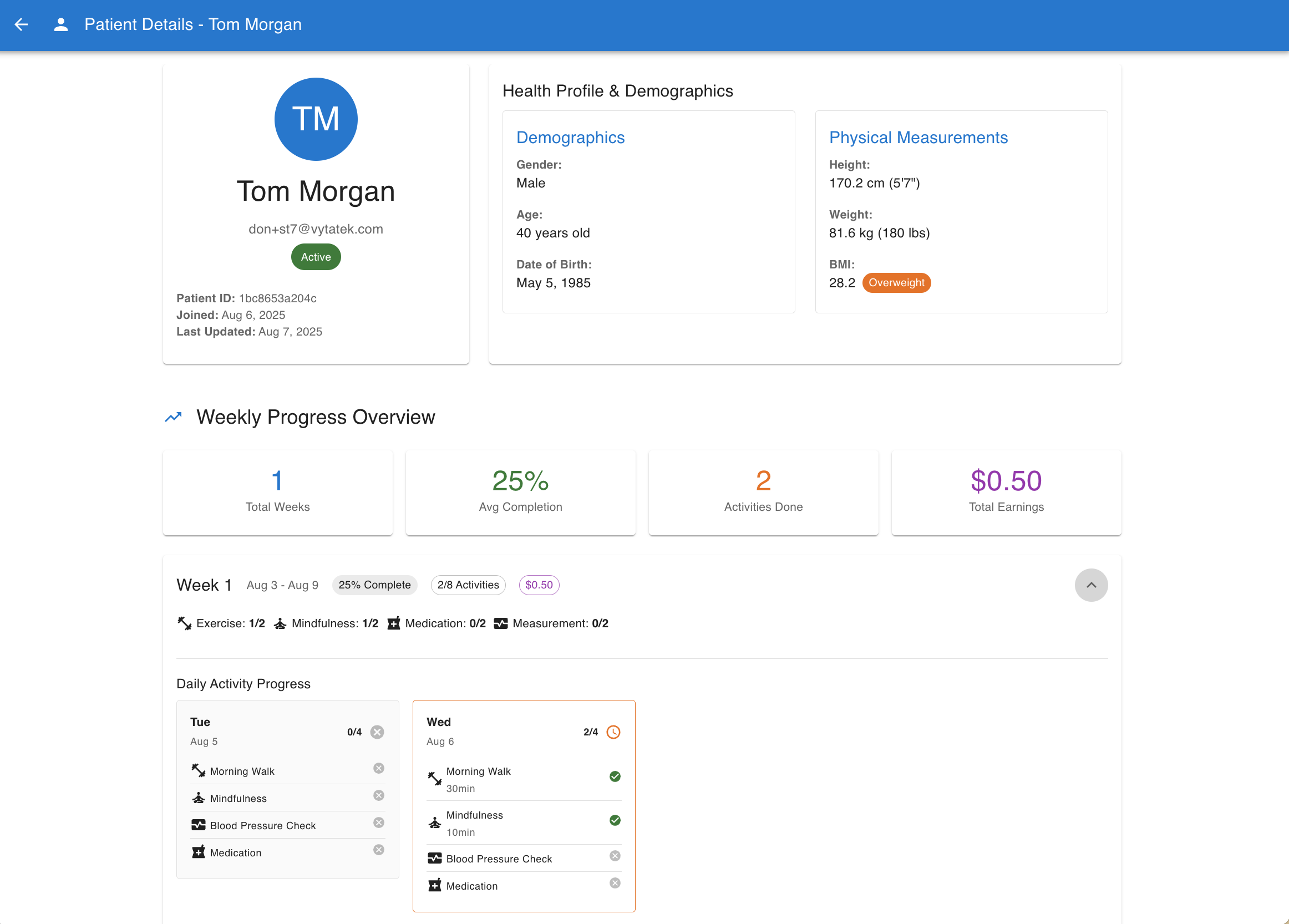Viewport: 1289px width, 924px height.
Task: Collapse the Week 1 section chevron
Action: 1090,585
